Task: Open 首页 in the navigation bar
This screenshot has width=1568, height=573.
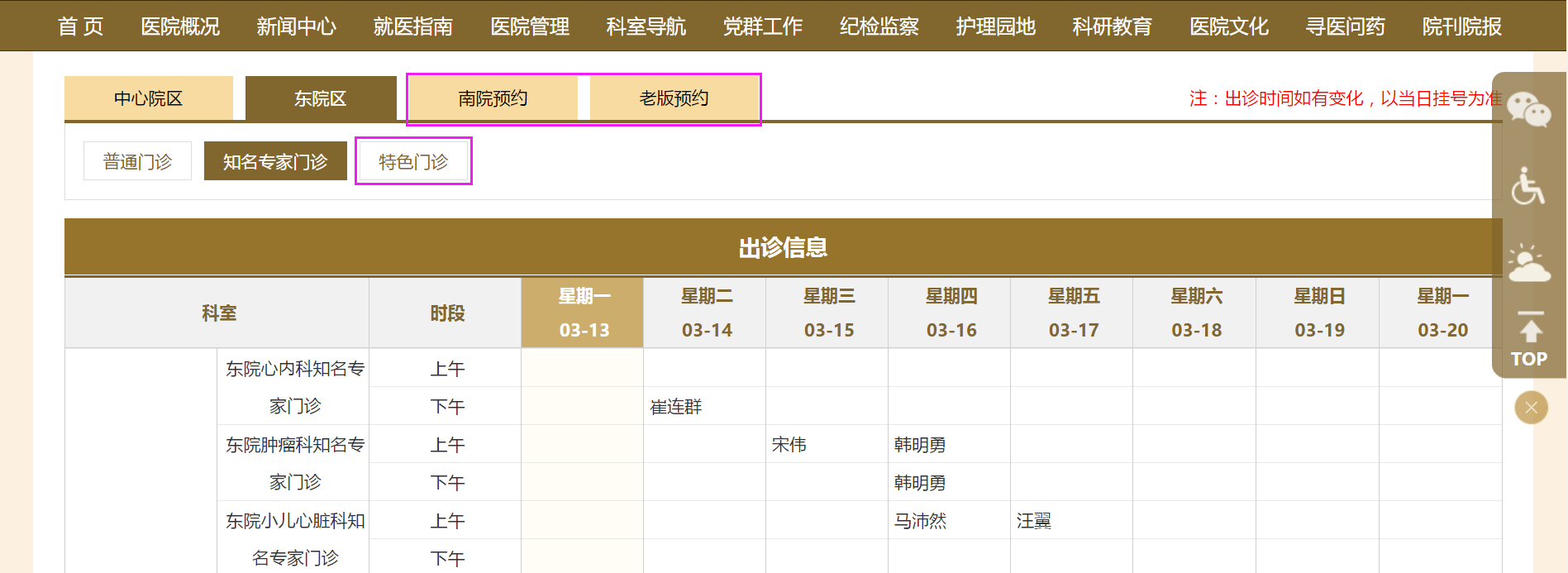Action: (80, 26)
